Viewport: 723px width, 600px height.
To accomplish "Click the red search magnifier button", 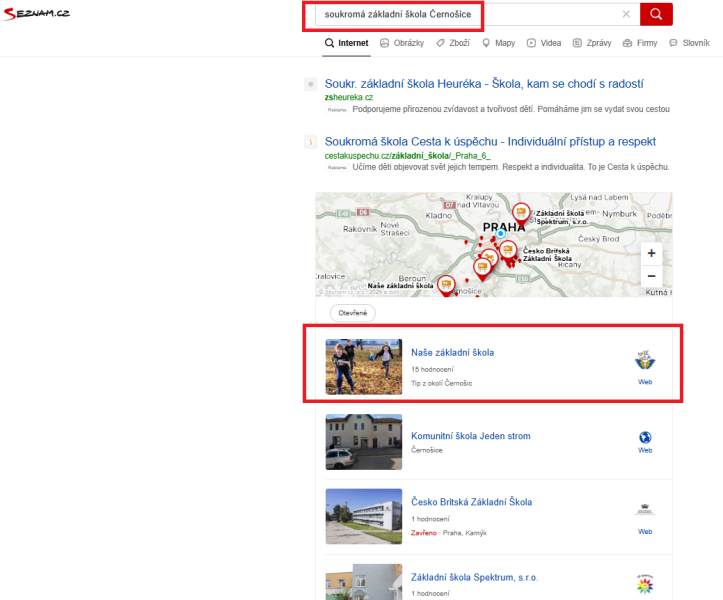I will click(x=656, y=14).
